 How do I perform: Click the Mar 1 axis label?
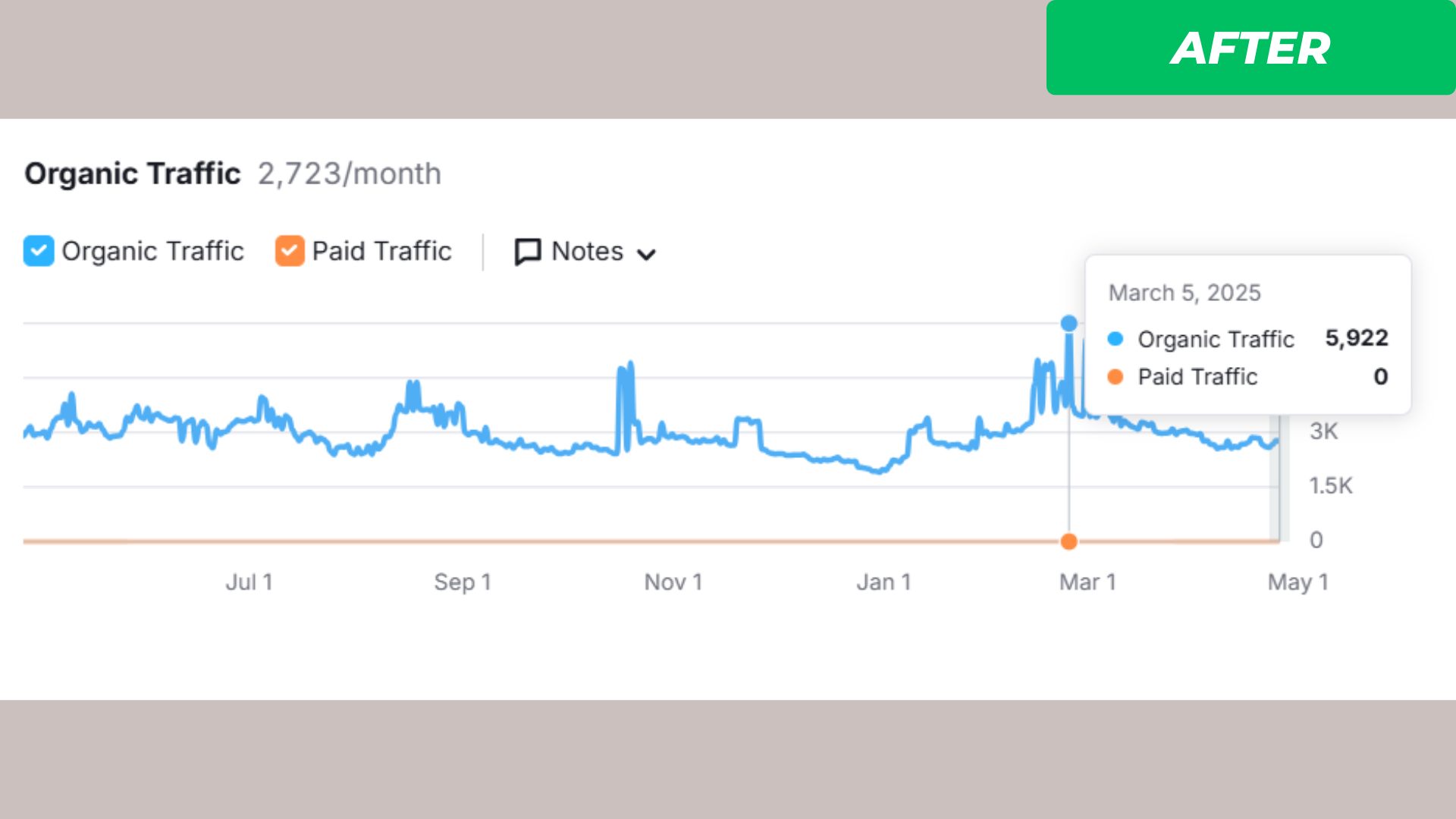click(x=1087, y=582)
